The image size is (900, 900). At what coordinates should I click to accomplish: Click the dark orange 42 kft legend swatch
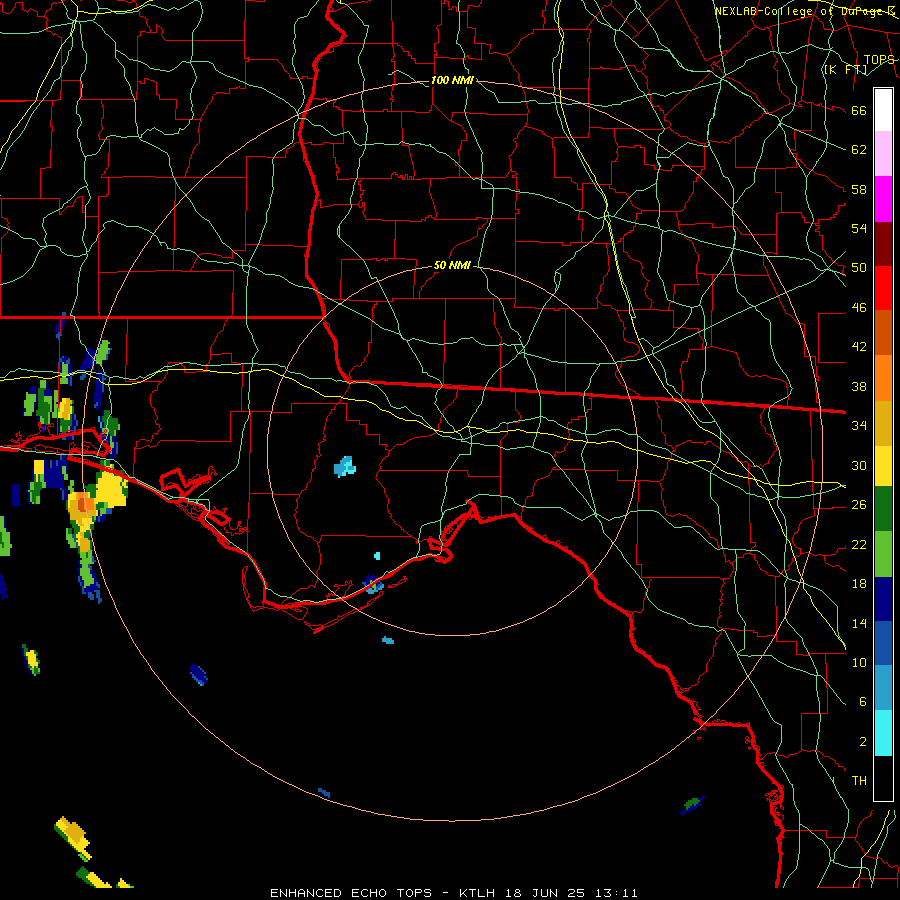883,332
